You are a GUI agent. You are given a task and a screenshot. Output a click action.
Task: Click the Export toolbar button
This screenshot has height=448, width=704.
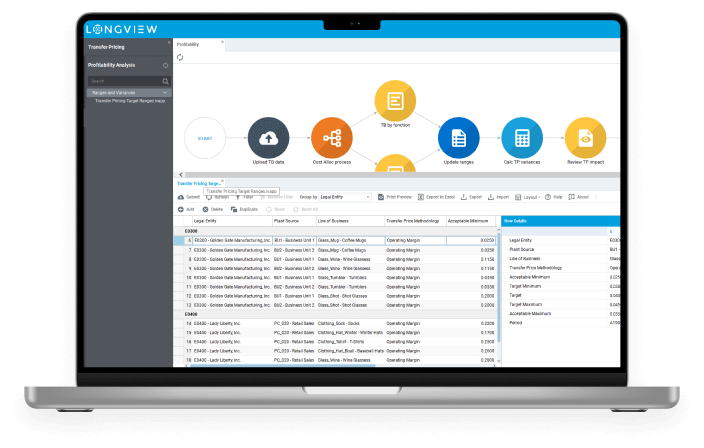[471, 197]
